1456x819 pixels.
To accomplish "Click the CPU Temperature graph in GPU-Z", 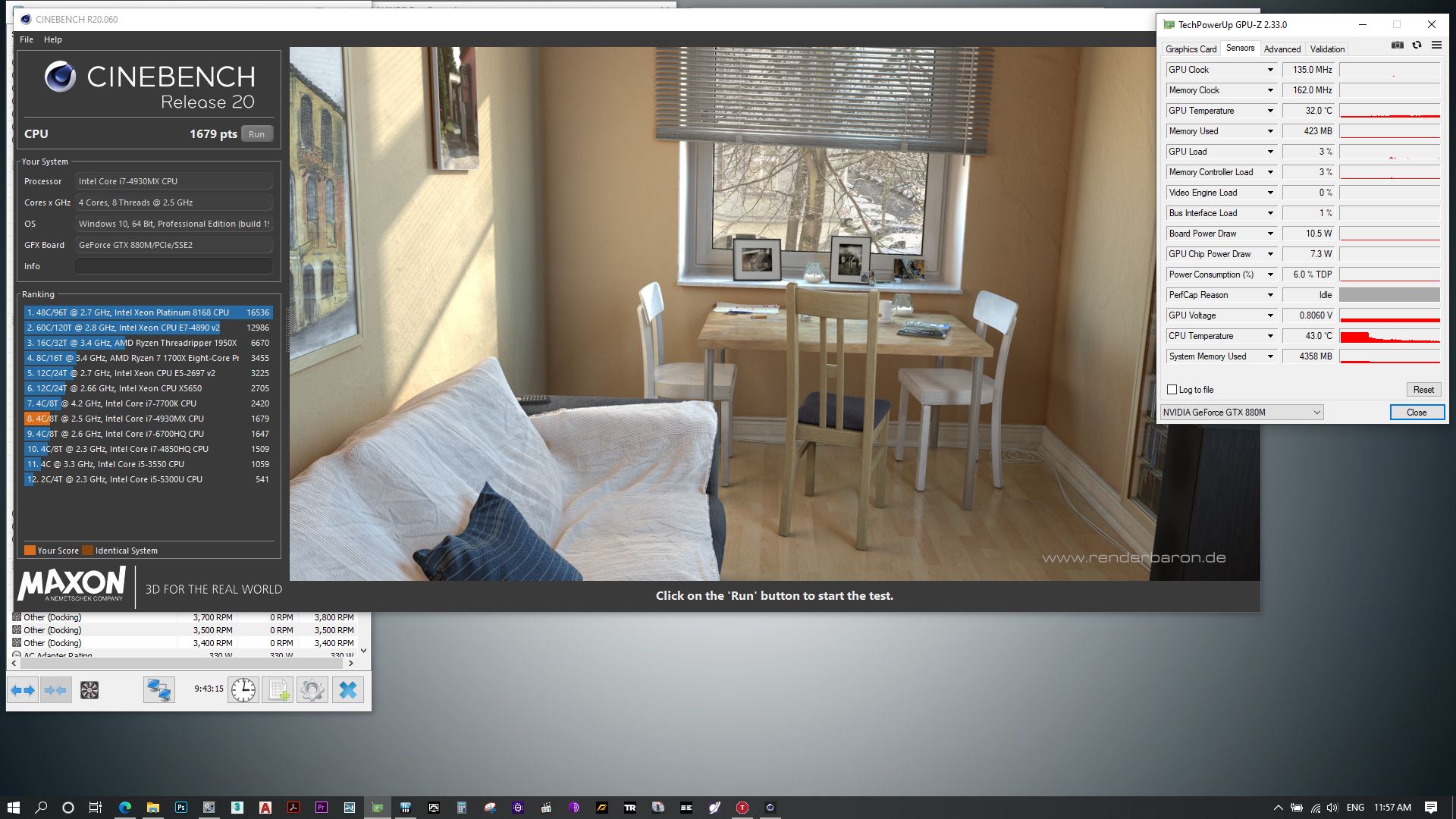I will pyautogui.click(x=1389, y=336).
